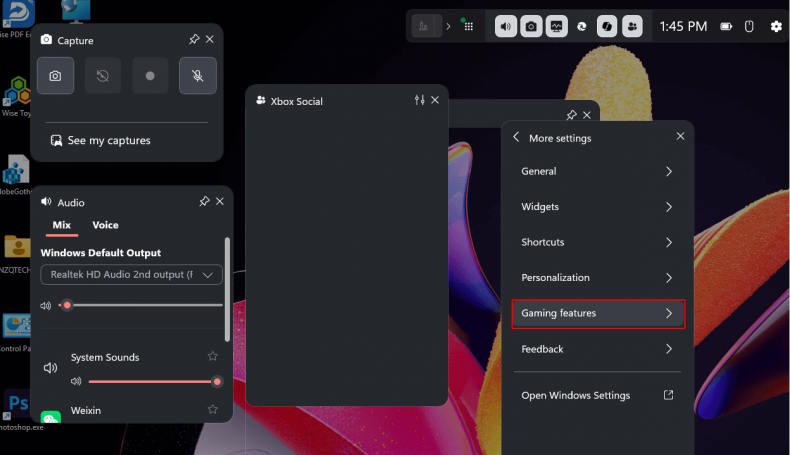The image size is (790, 455).
Task: Expand the Gaming features chevron
Action: 669,313
